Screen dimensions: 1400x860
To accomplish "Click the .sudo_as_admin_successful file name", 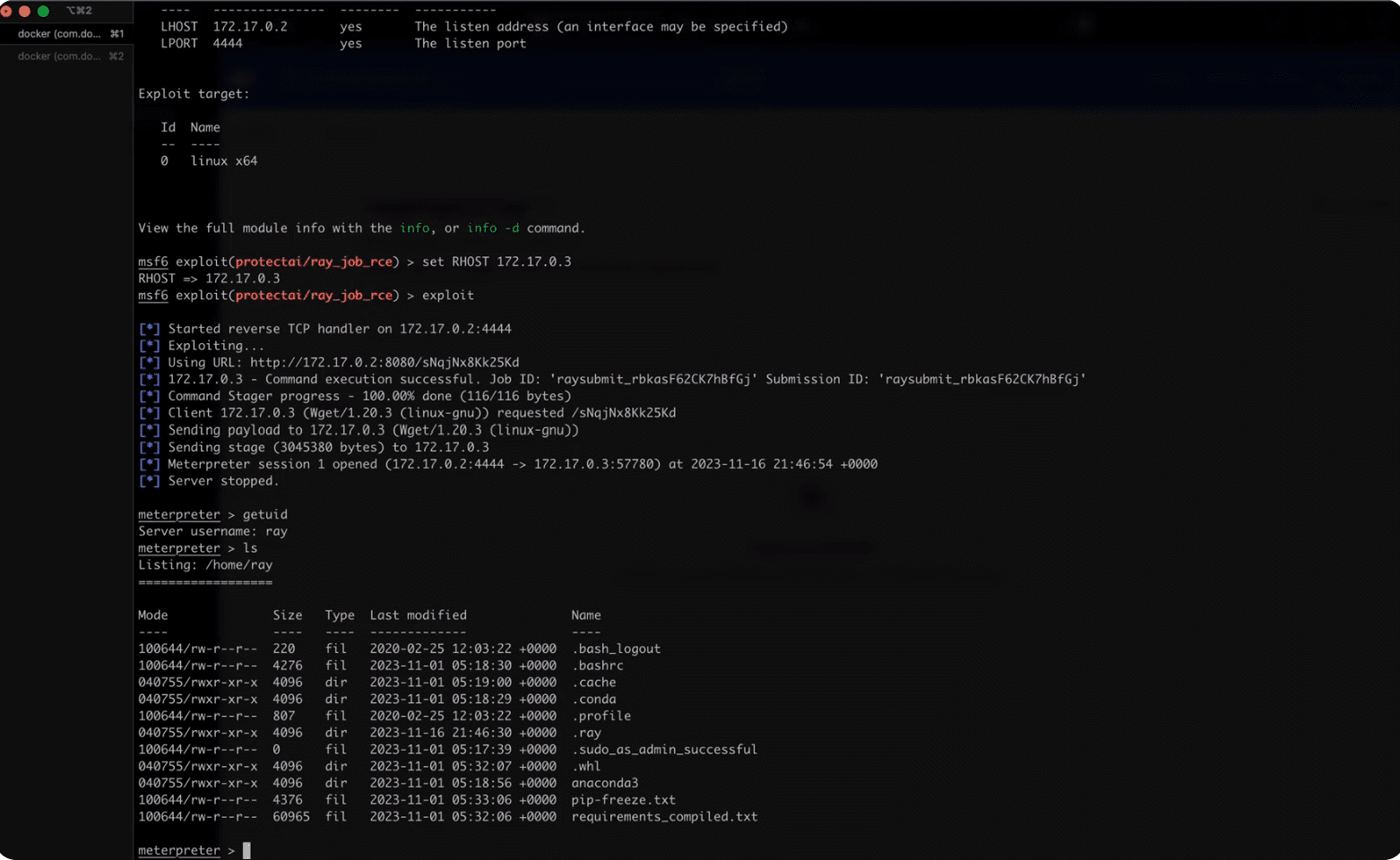I will [x=664, y=750].
